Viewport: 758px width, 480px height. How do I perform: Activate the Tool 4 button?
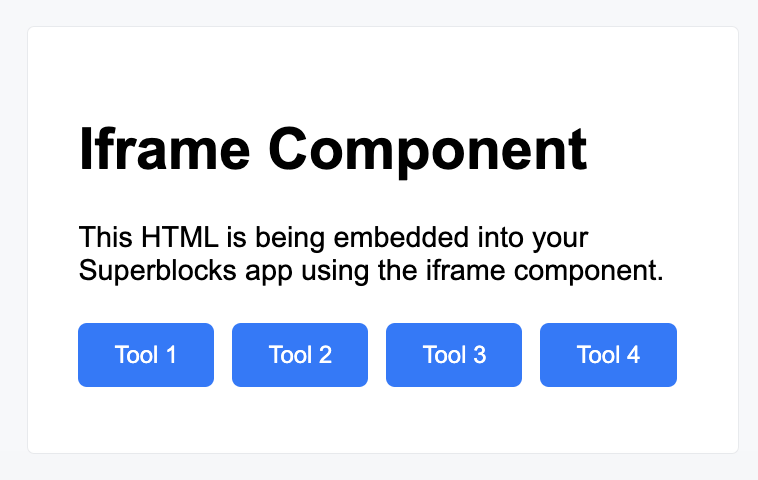(608, 355)
